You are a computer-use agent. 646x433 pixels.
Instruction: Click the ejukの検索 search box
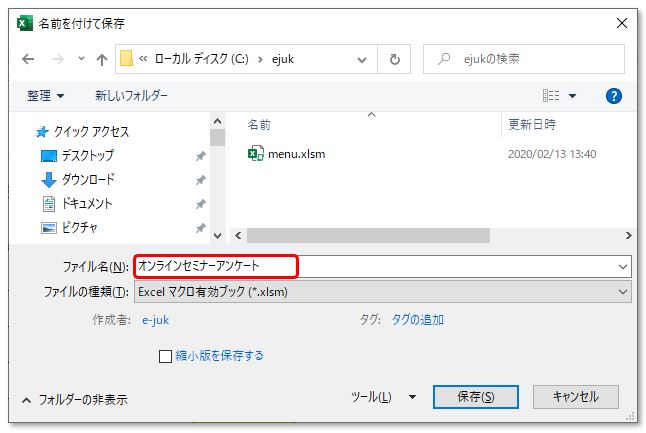coord(524,59)
